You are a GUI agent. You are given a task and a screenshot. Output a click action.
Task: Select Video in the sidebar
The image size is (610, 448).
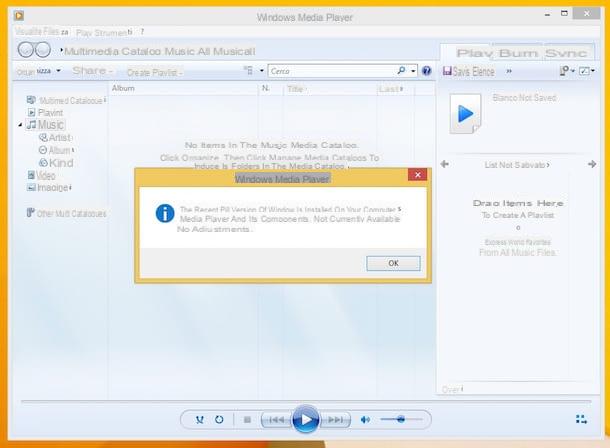(41, 175)
